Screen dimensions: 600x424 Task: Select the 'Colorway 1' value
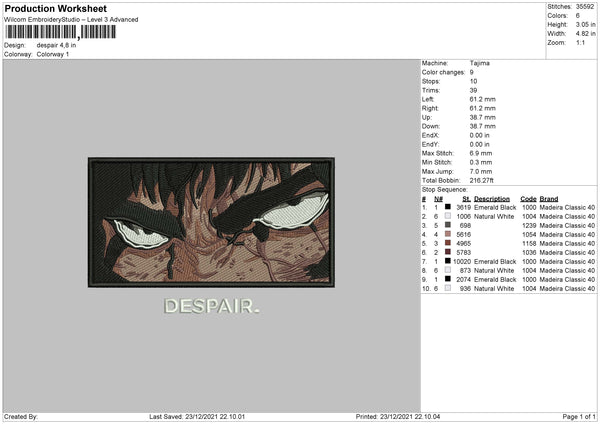tap(53, 54)
